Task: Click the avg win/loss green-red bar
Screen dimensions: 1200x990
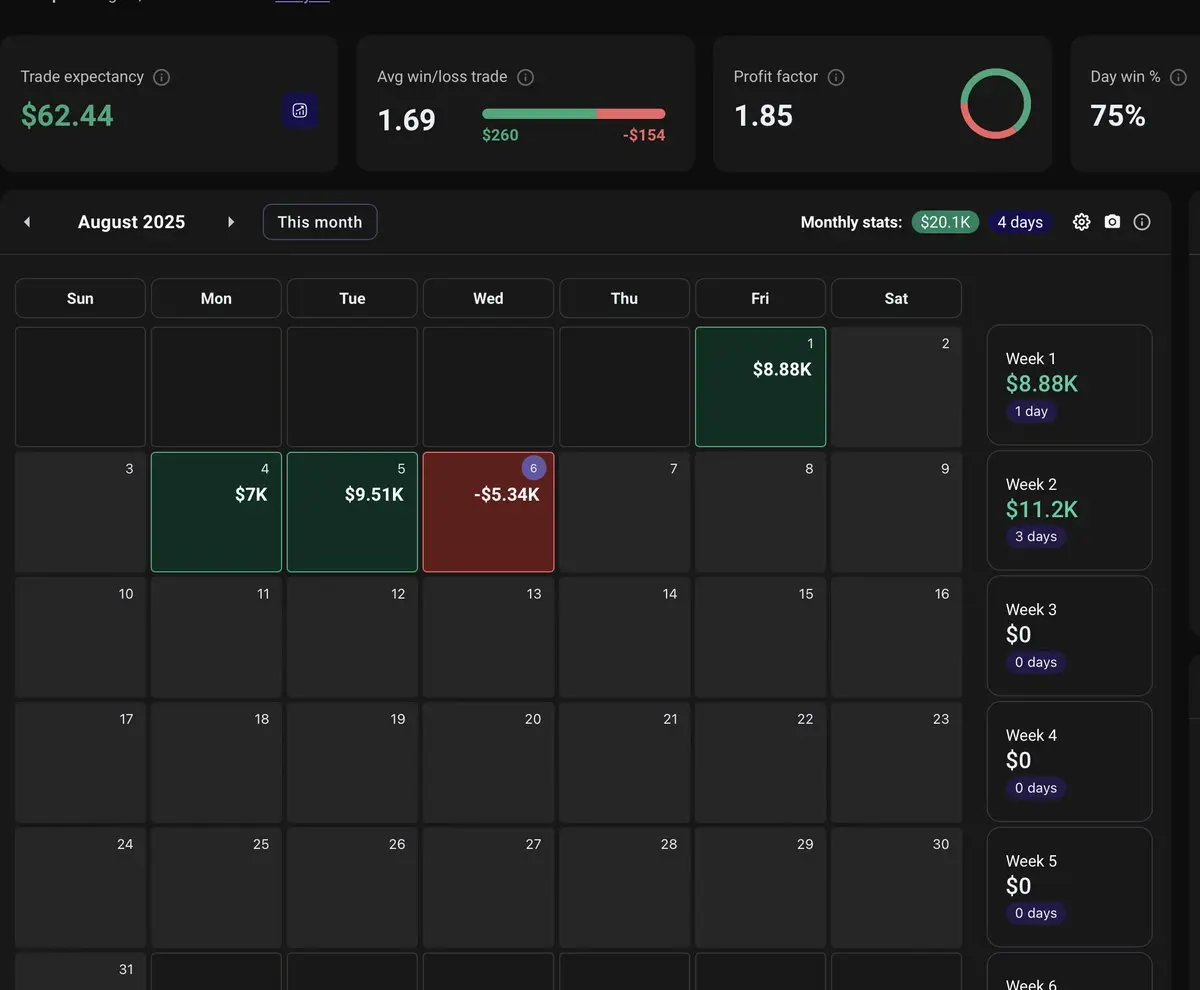Action: (573, 114)
